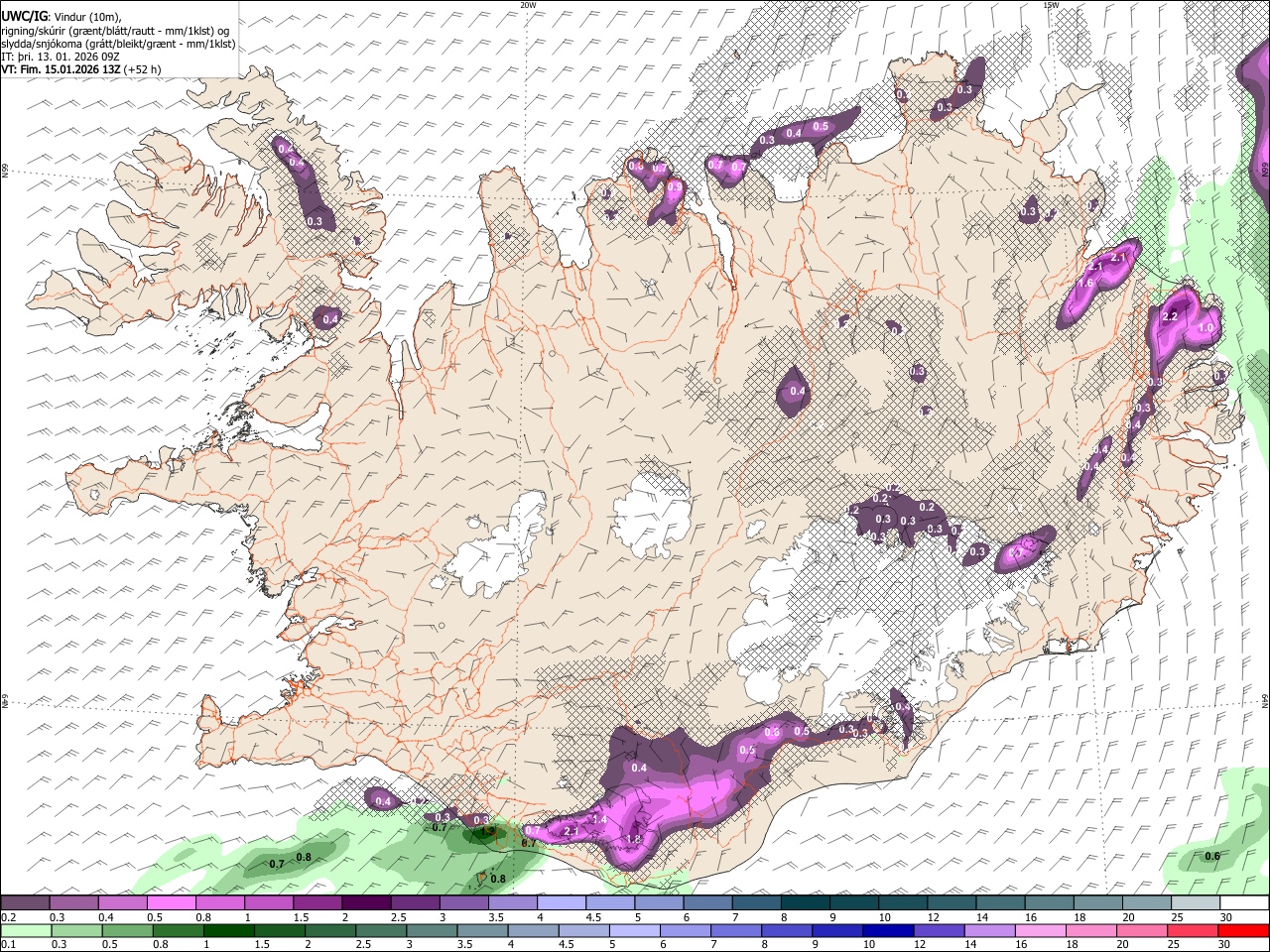The image size is (1270, 952).
Task: Select the white 30+ snow legend swatch
Action: (x=1245, y=902)
